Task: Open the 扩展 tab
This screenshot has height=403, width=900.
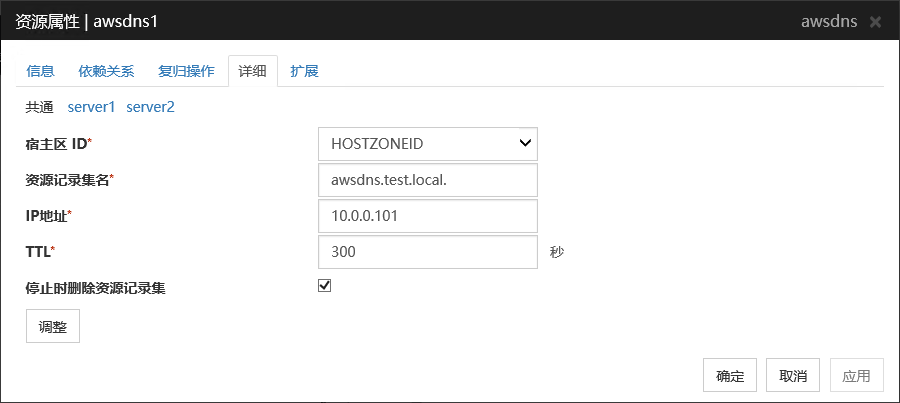Action: pos(304,71)
